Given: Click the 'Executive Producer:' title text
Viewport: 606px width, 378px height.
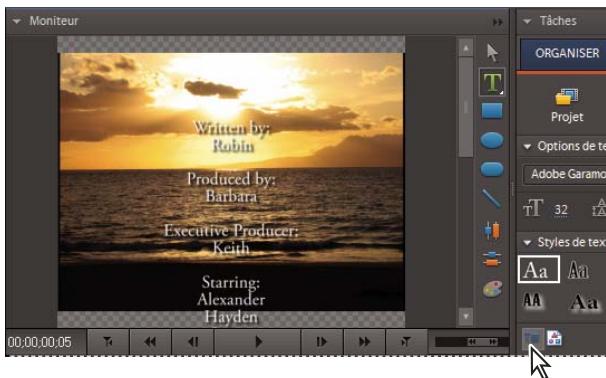Looking at the screenshot, I should tap(231, 230).
